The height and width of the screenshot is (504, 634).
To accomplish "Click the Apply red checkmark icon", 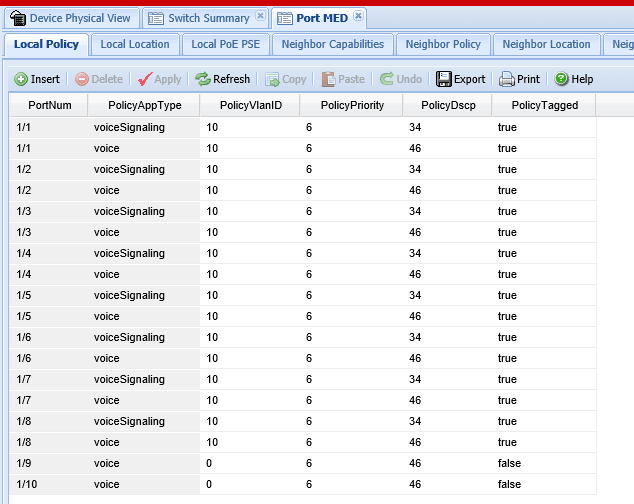I will [x=145, y=79].
